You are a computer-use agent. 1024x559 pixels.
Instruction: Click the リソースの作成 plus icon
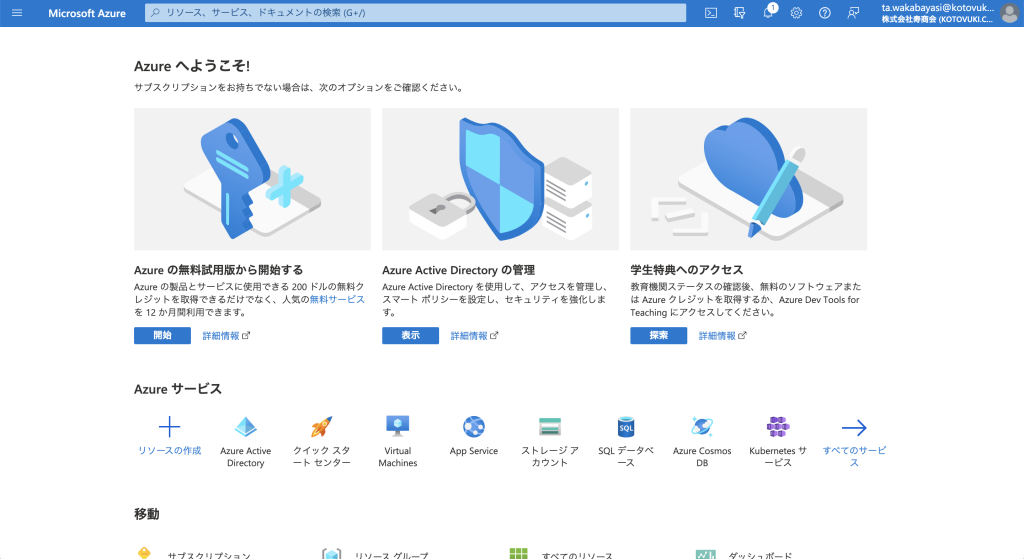169,427
